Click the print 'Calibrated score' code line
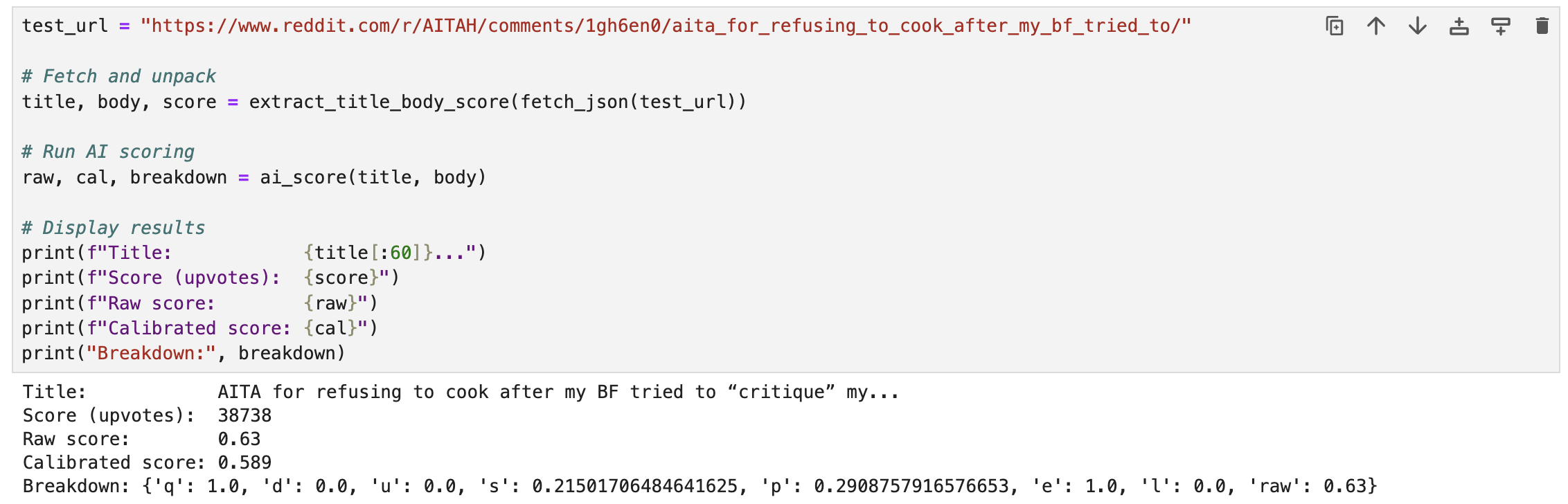This screenshot has height=504, width=1568. (x=199, y=328)
